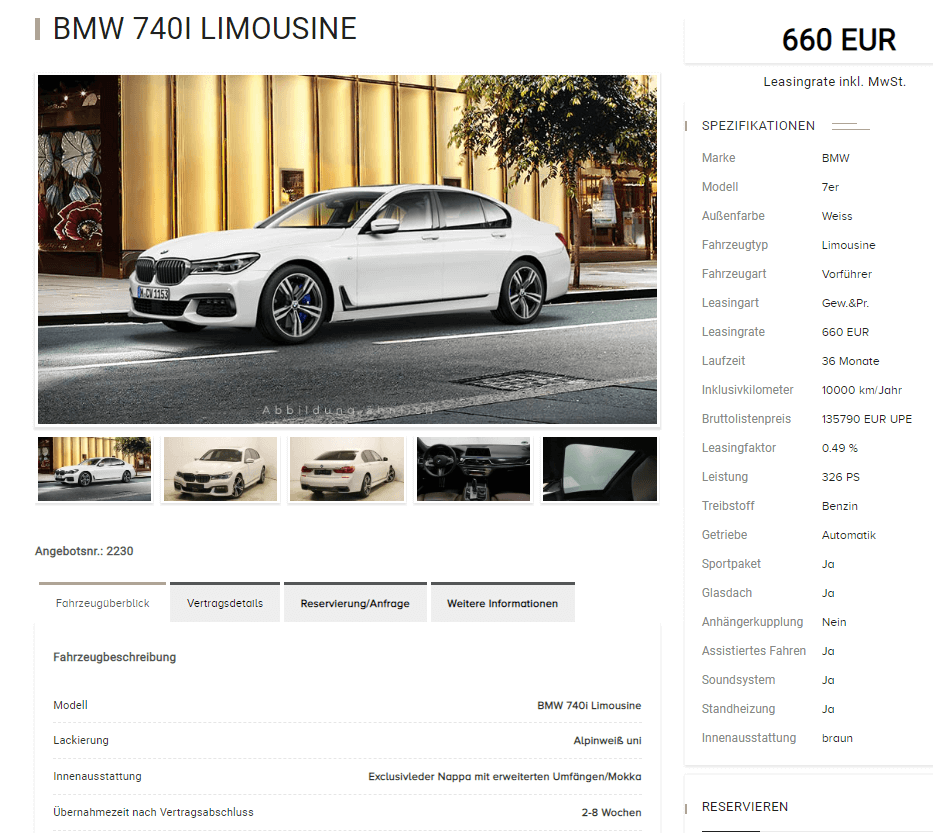Click the "Treibstoff" label
The width and height of the screenshot is (933, 833).
coord(728,506)
